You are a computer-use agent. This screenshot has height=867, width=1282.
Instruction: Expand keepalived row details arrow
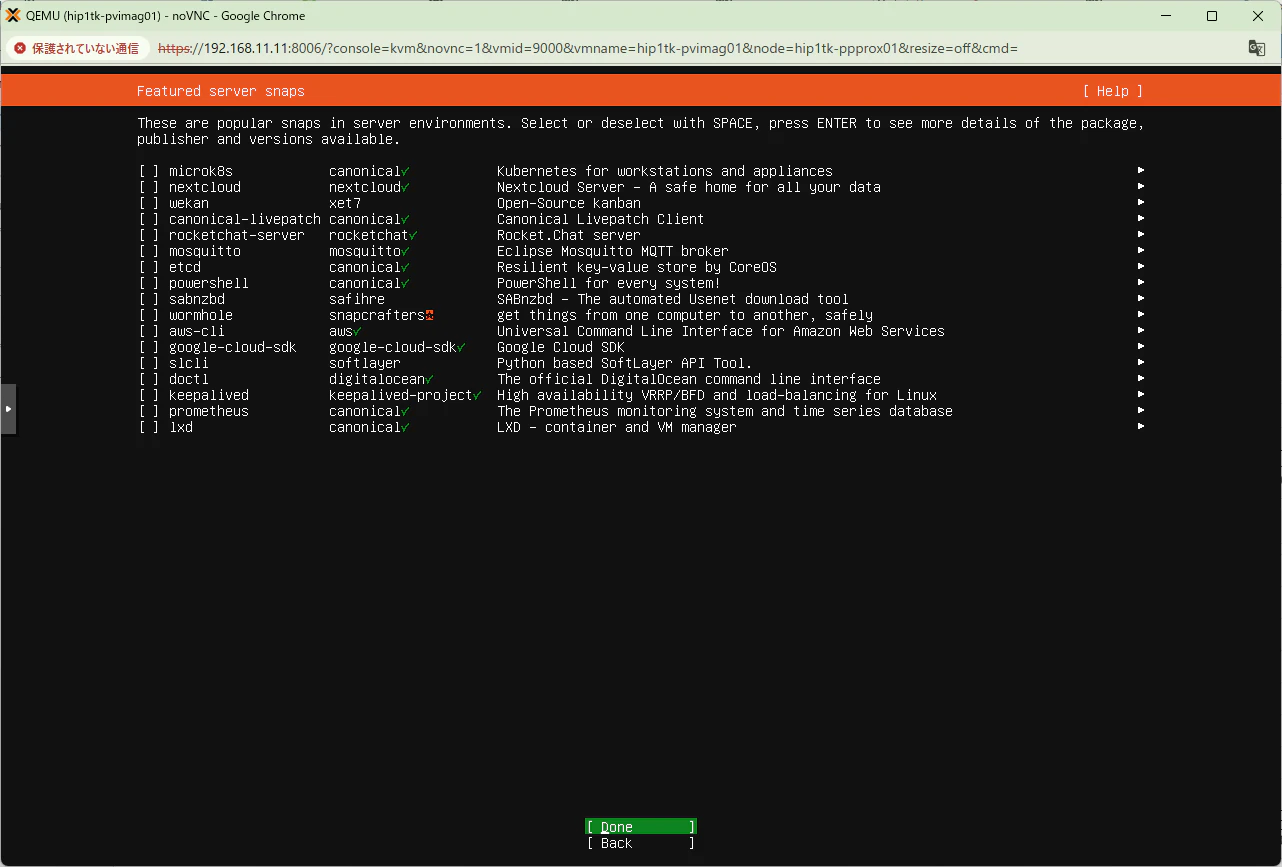pos(1141,395)
